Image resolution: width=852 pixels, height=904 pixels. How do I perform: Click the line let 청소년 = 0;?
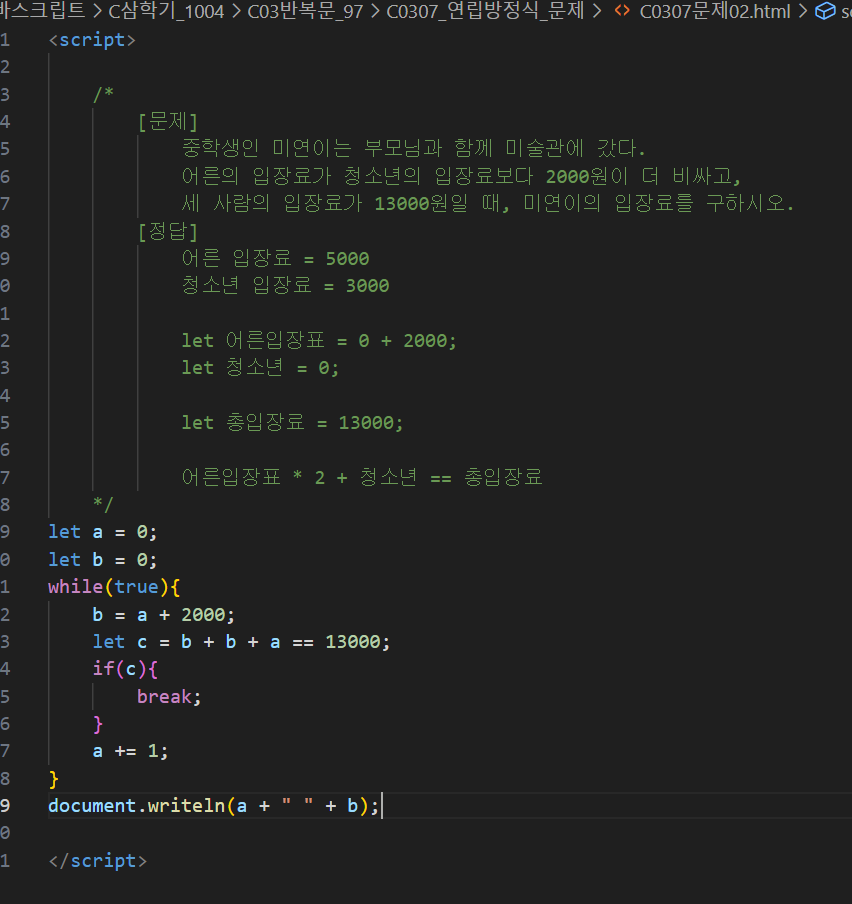(260, 367)
